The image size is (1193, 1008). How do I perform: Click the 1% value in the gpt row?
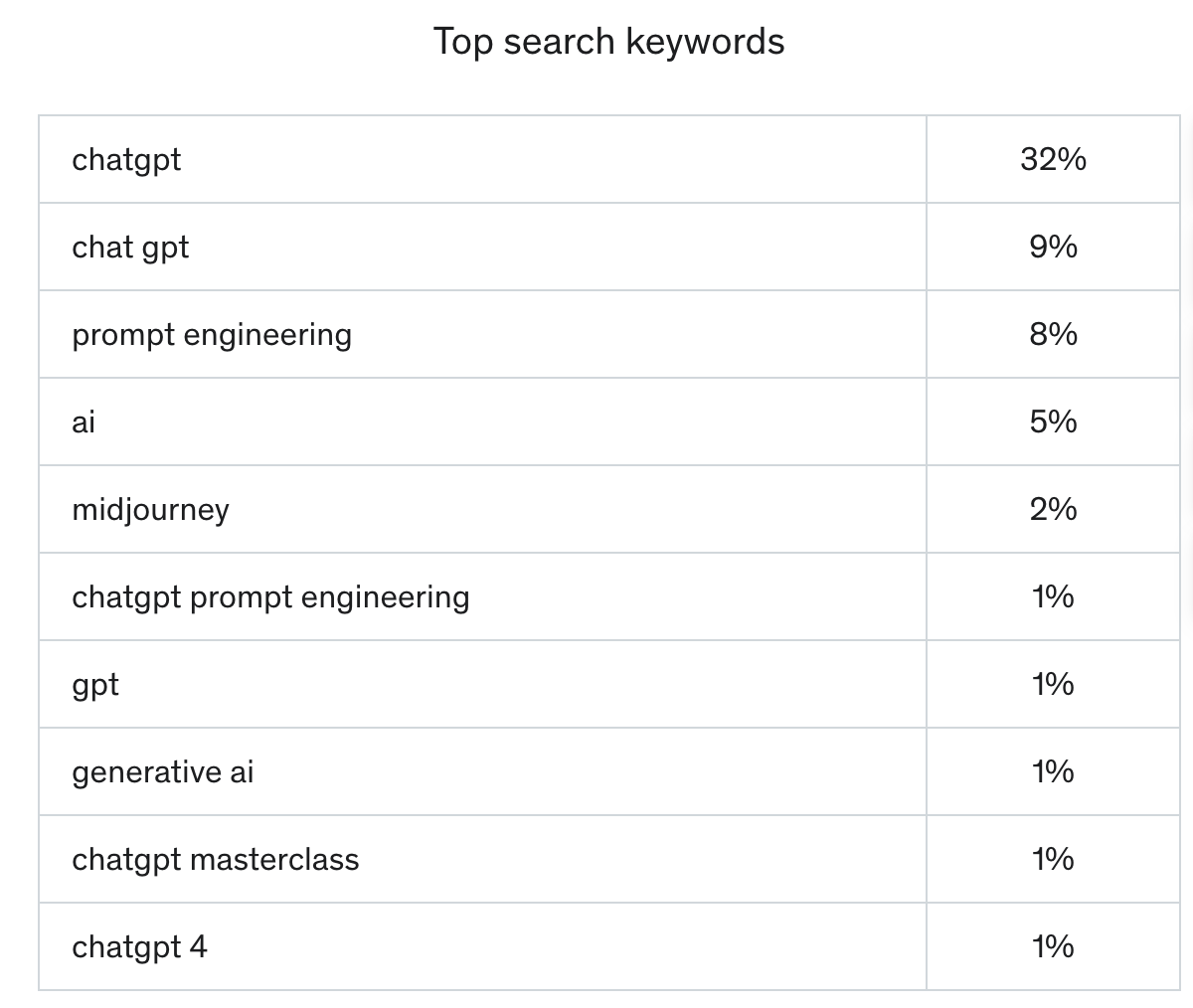[1053, 684]
